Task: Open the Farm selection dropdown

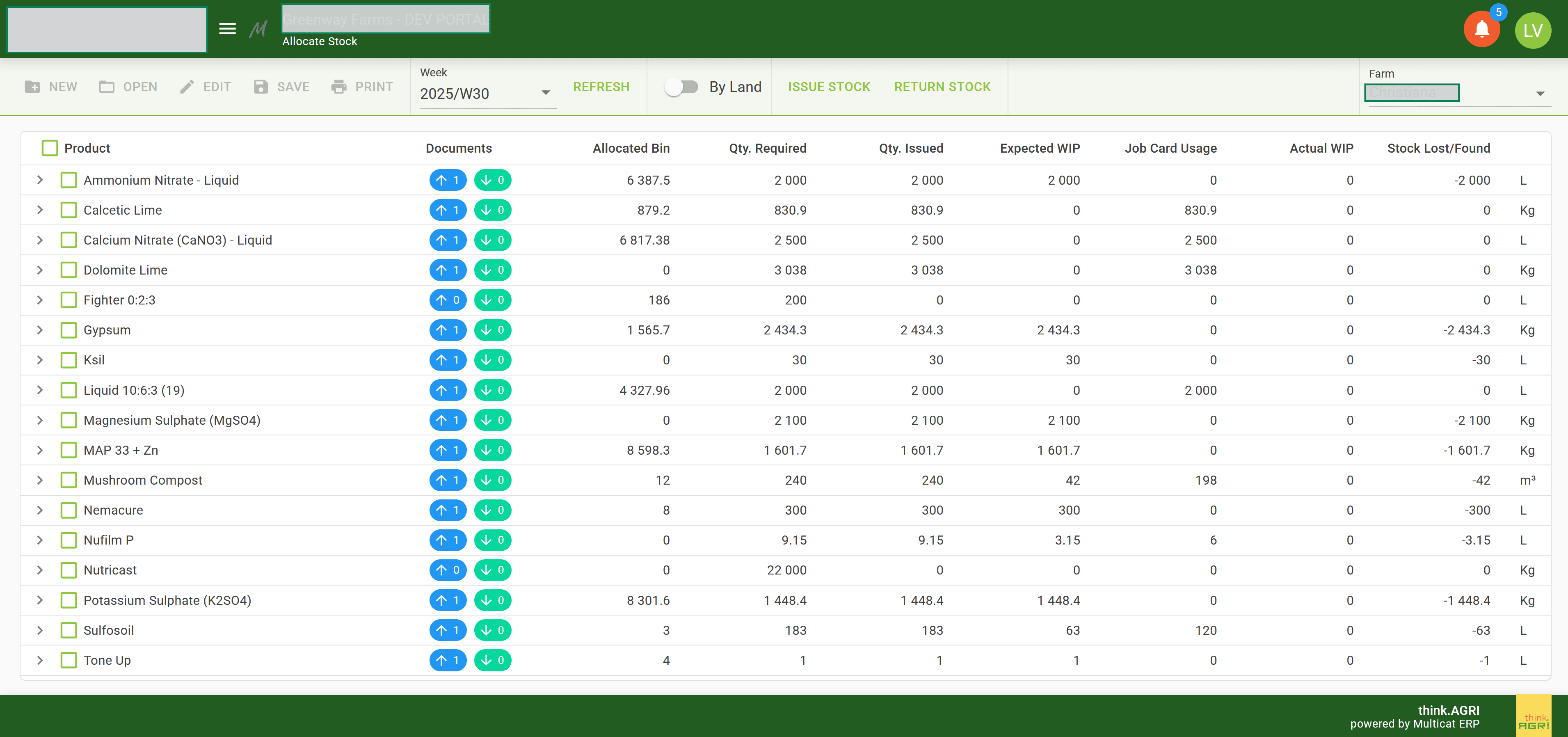Action: [x=1539, y=93]
